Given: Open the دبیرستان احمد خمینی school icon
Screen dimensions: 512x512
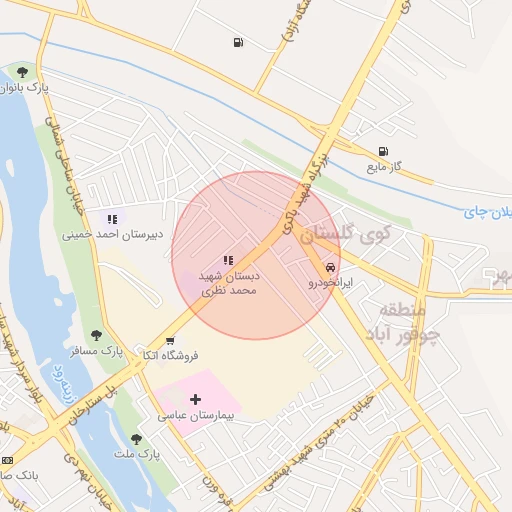Looking at the screenshot, I should (112, 219).
